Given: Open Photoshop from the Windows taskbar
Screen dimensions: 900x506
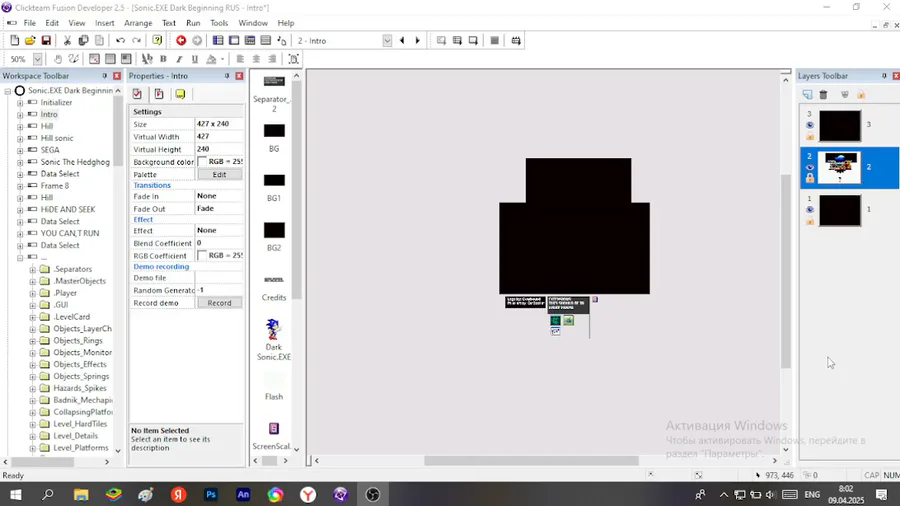Looking at the screenshot, I should coord(211,494).
